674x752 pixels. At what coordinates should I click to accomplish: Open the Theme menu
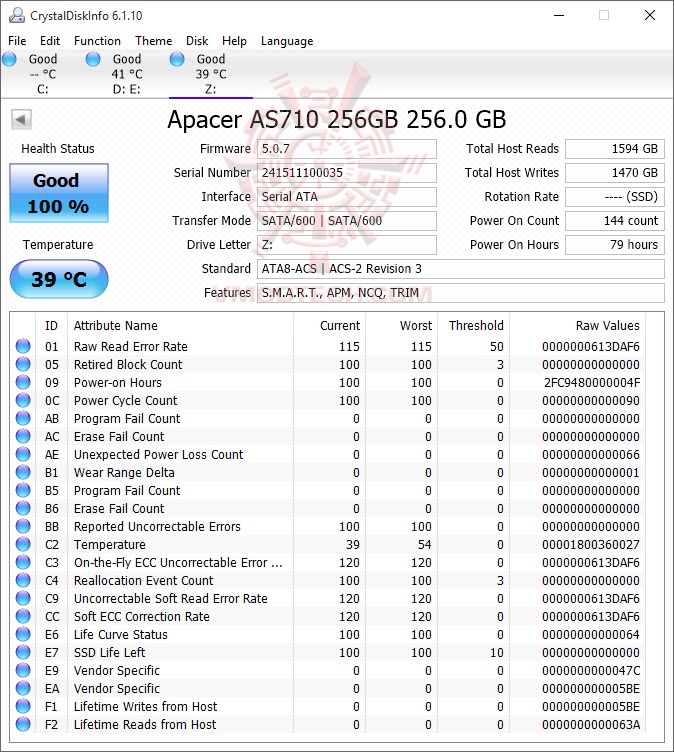154,41
